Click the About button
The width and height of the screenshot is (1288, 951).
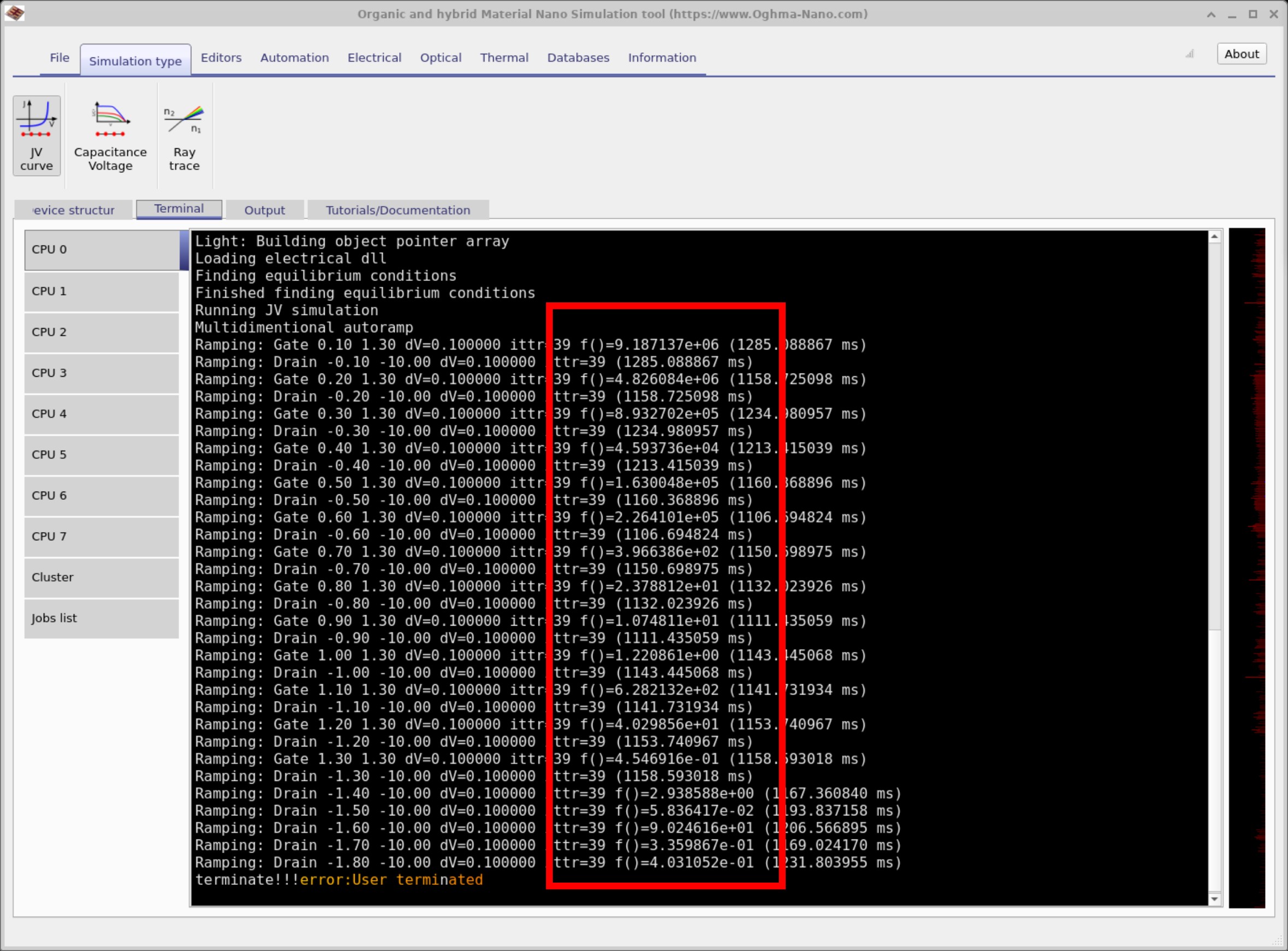(1242, 54)
